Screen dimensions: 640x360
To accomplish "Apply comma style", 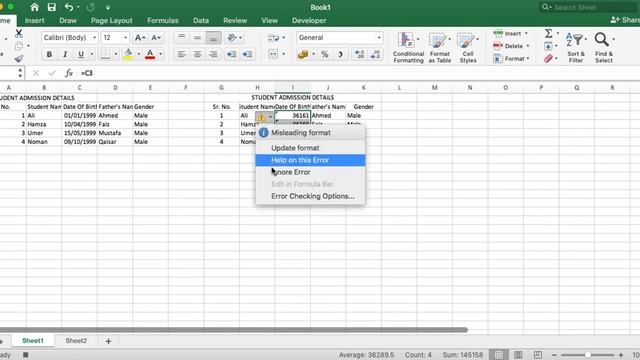I will pos(340,54).
